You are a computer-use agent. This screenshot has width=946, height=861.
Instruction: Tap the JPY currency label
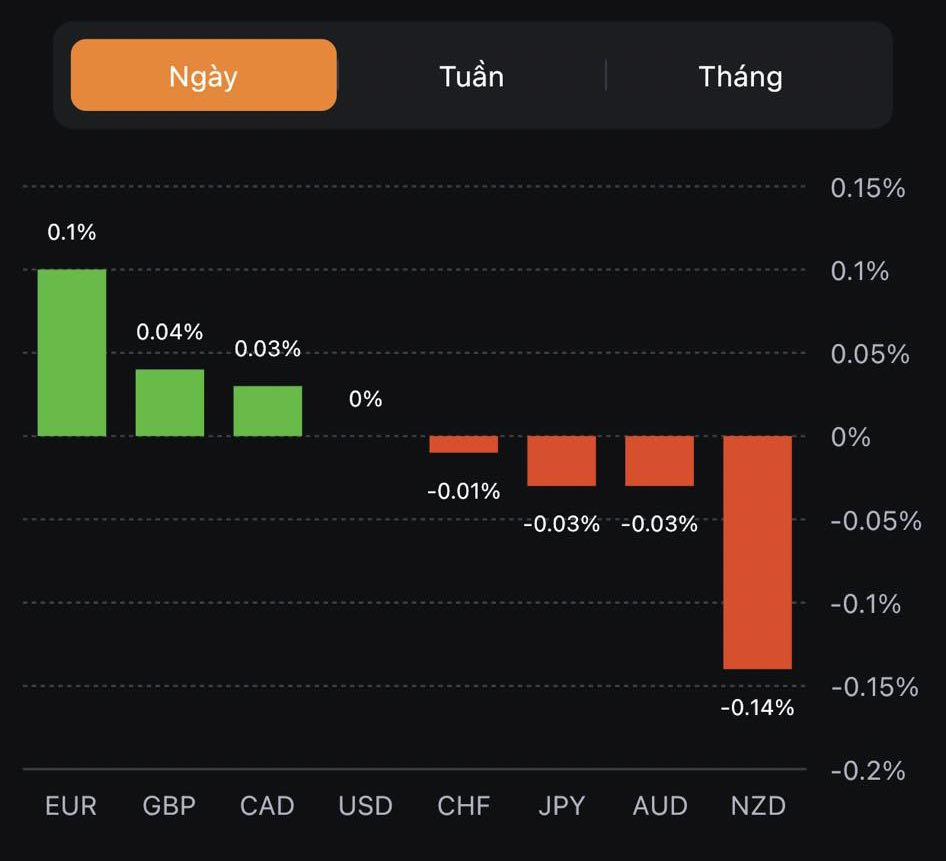point(561,806)
